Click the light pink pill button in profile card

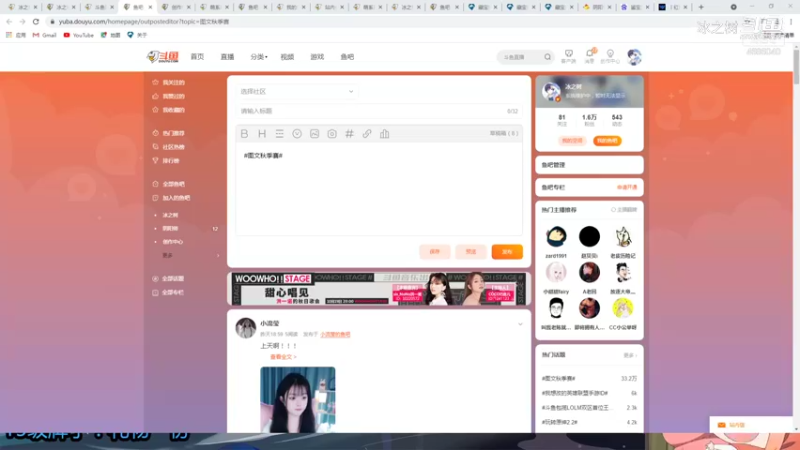tap(572, 141)
